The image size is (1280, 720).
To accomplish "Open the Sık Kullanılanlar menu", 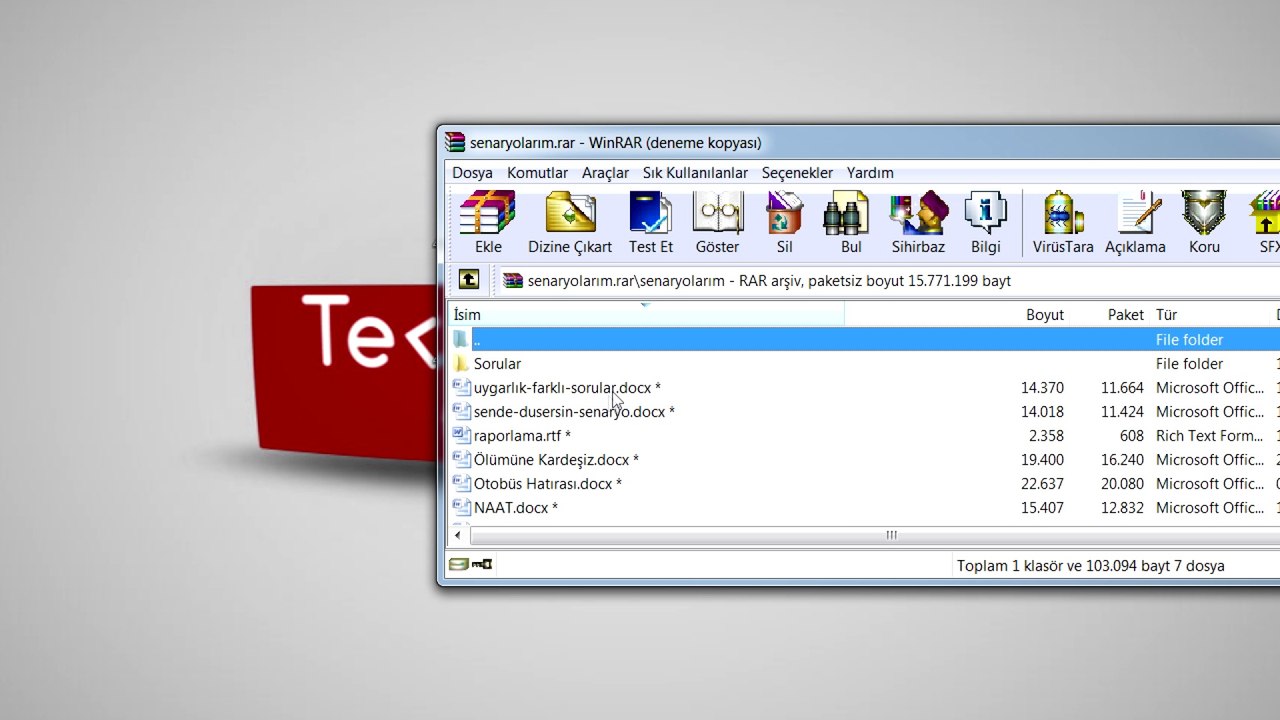I will click(x=695, y=173).
